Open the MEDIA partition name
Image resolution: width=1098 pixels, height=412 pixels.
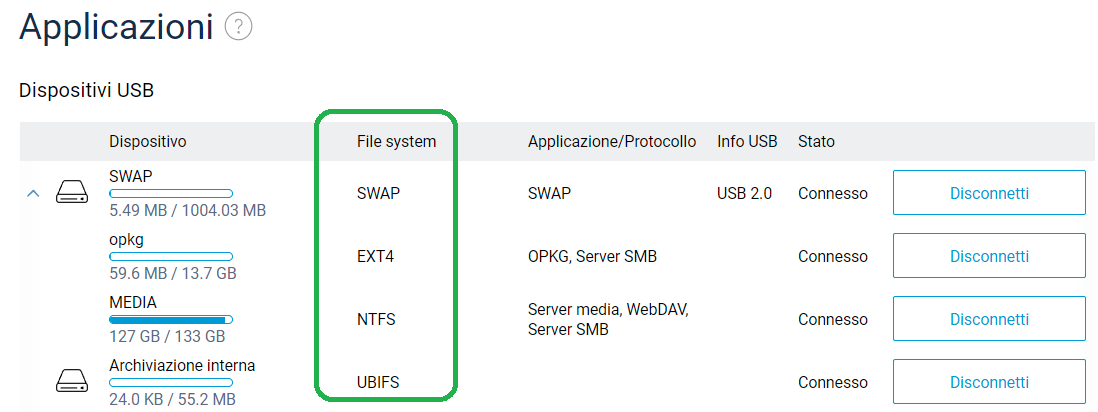pos(133,302)
